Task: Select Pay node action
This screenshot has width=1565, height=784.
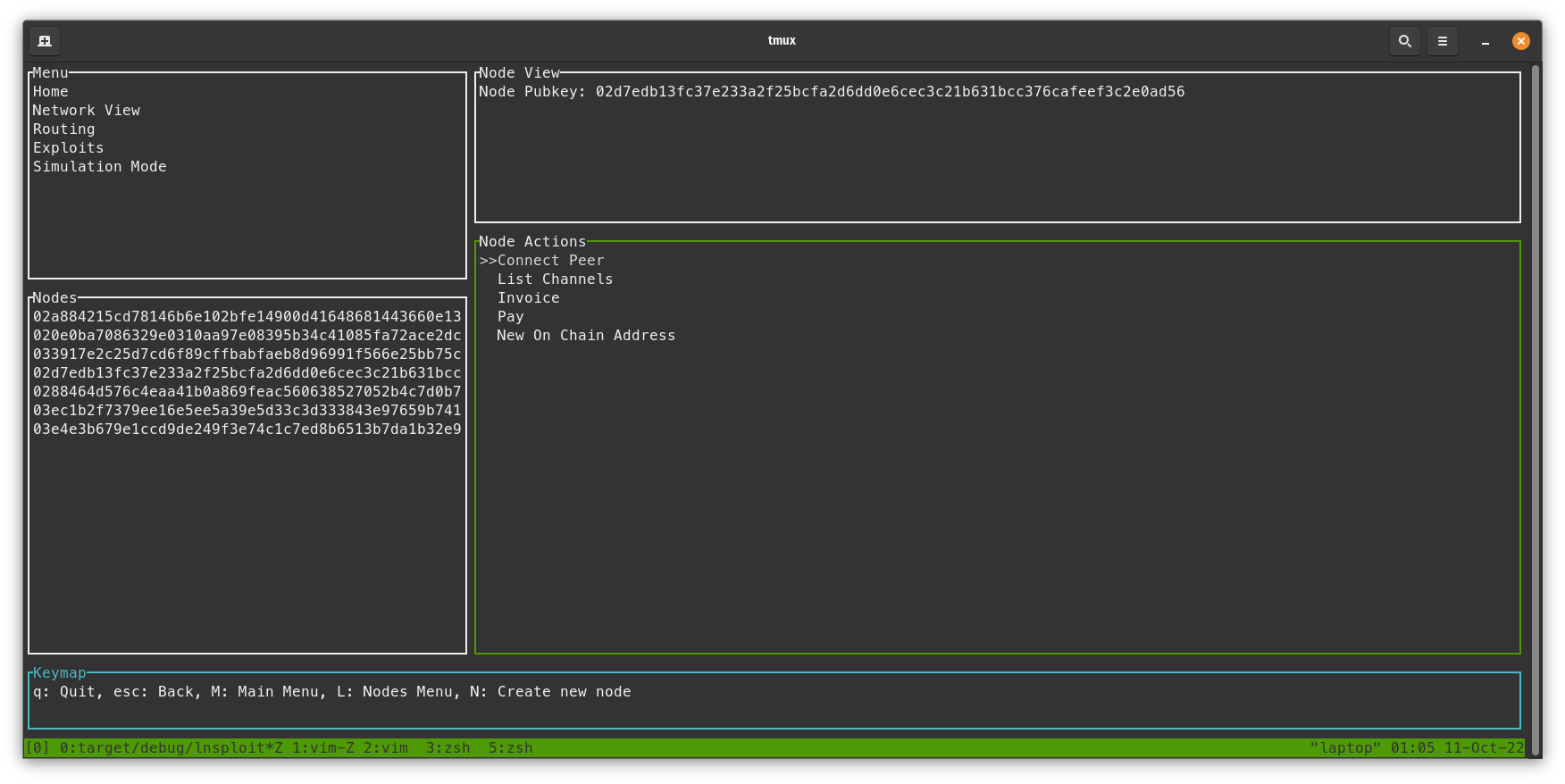Action: pyautogui.click(x=511, y=317)
